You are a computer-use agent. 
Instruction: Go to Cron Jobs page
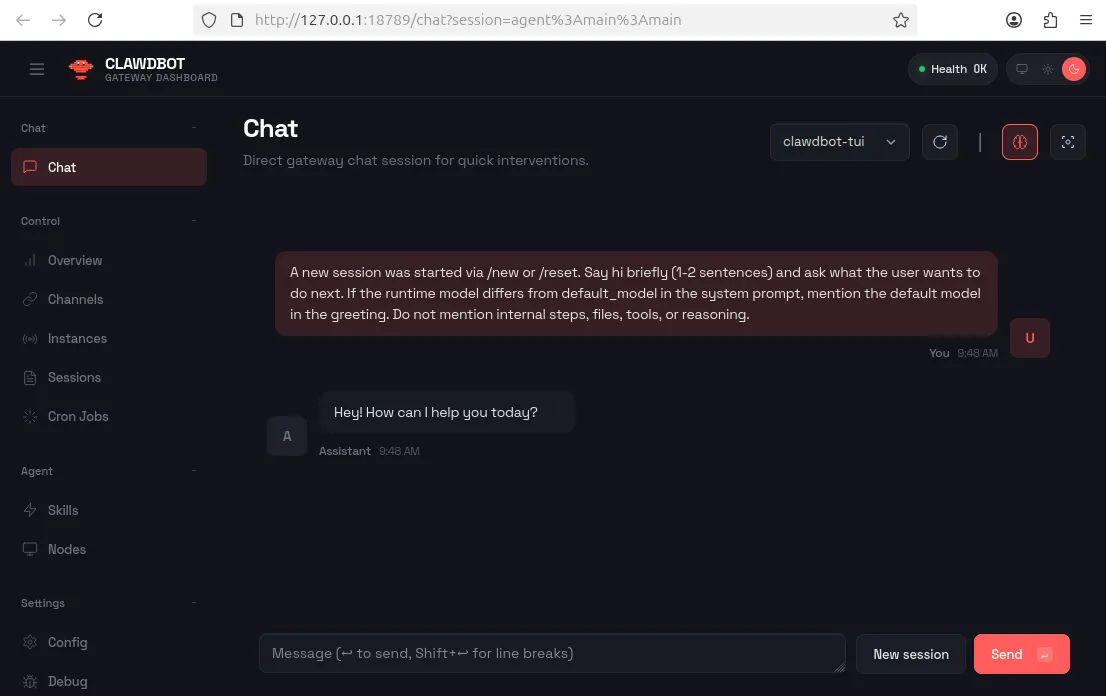[78, 416]
